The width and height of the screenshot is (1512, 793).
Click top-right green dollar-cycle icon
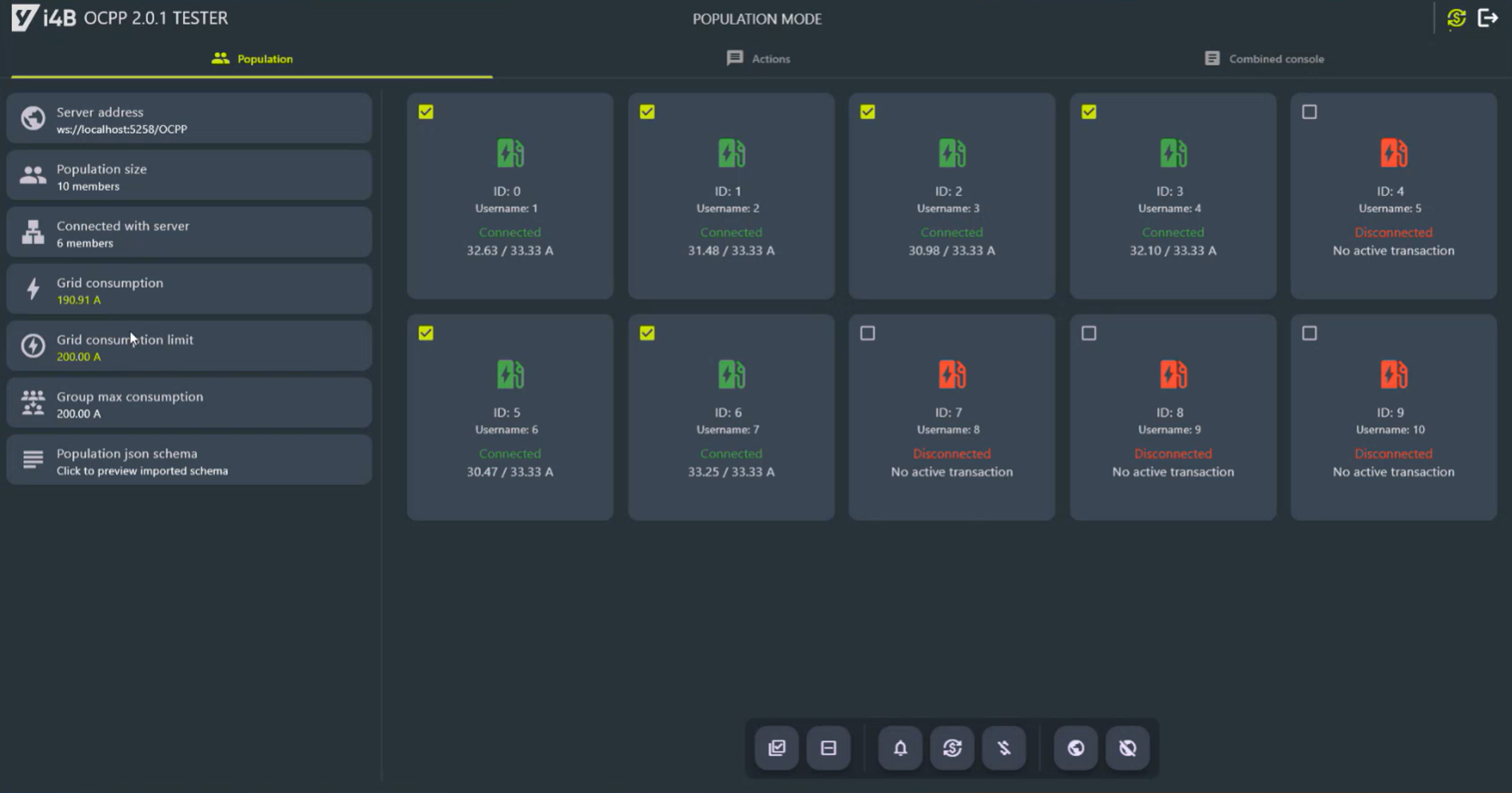click(x=1456, y=18)
